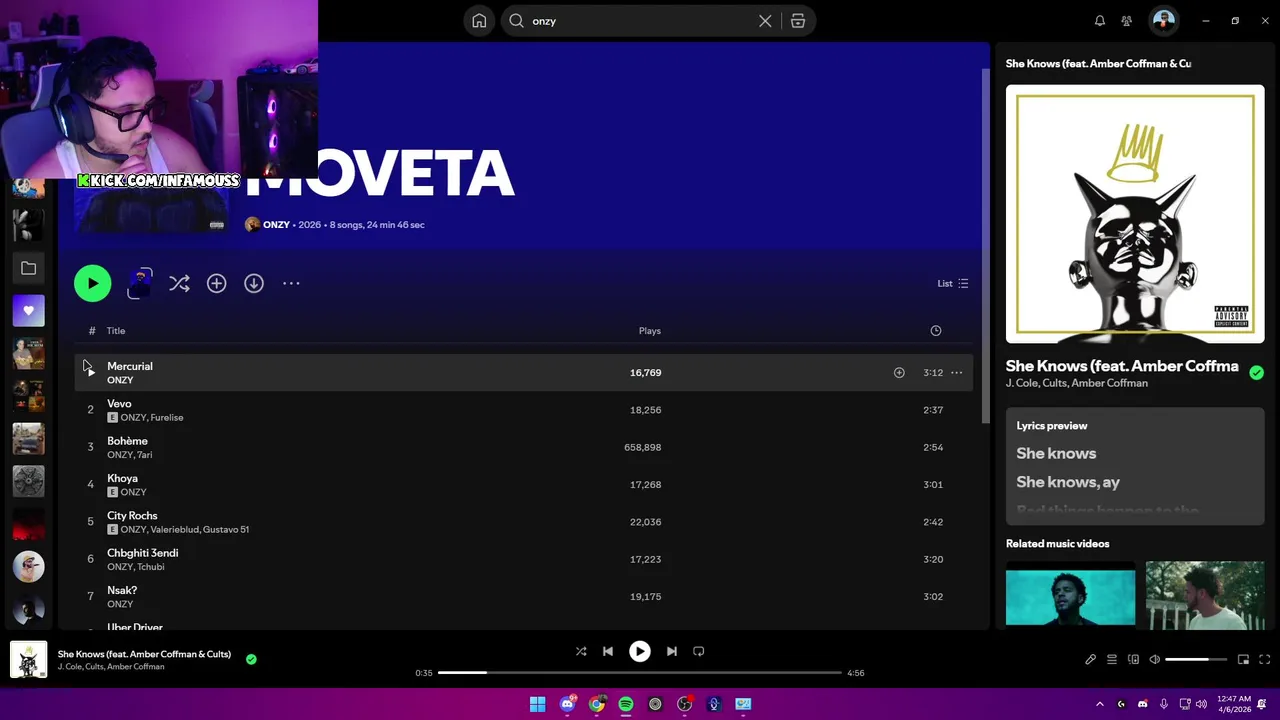1280x720 pixels.
Task: Play the MOVETA album with green button
Action: pyautogui.click(x=92, y=283)
